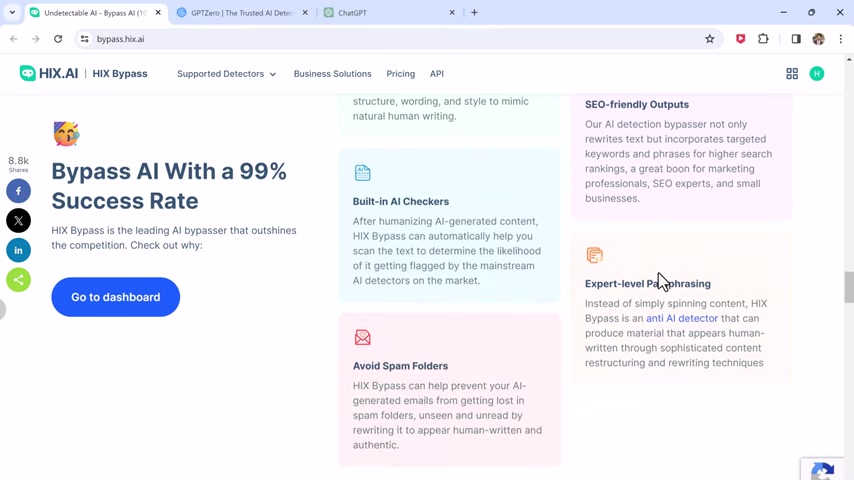Click the Expert-level Paraphrasing icon

tap(594, 255)
